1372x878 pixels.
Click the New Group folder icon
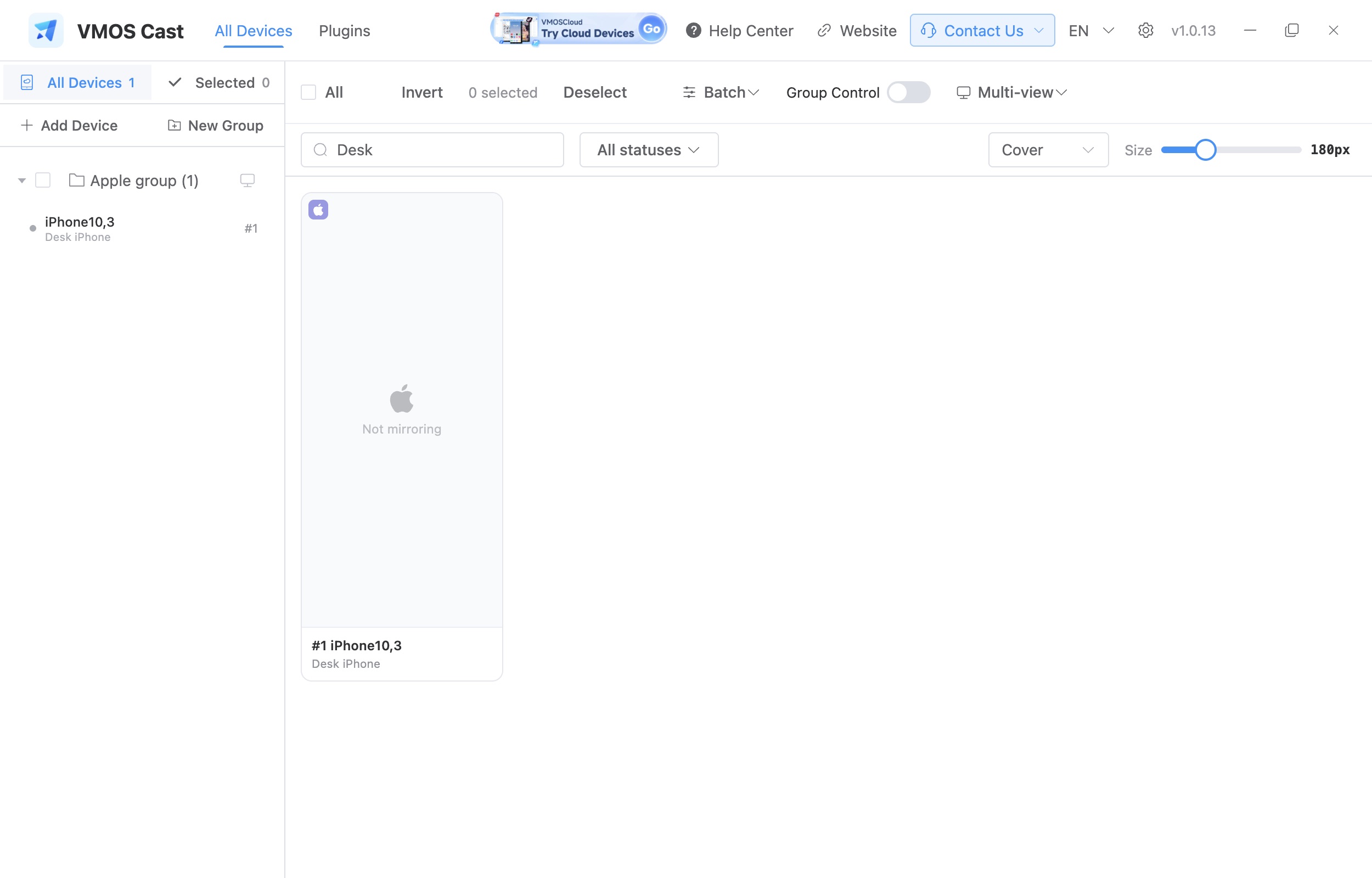(175, 125)
